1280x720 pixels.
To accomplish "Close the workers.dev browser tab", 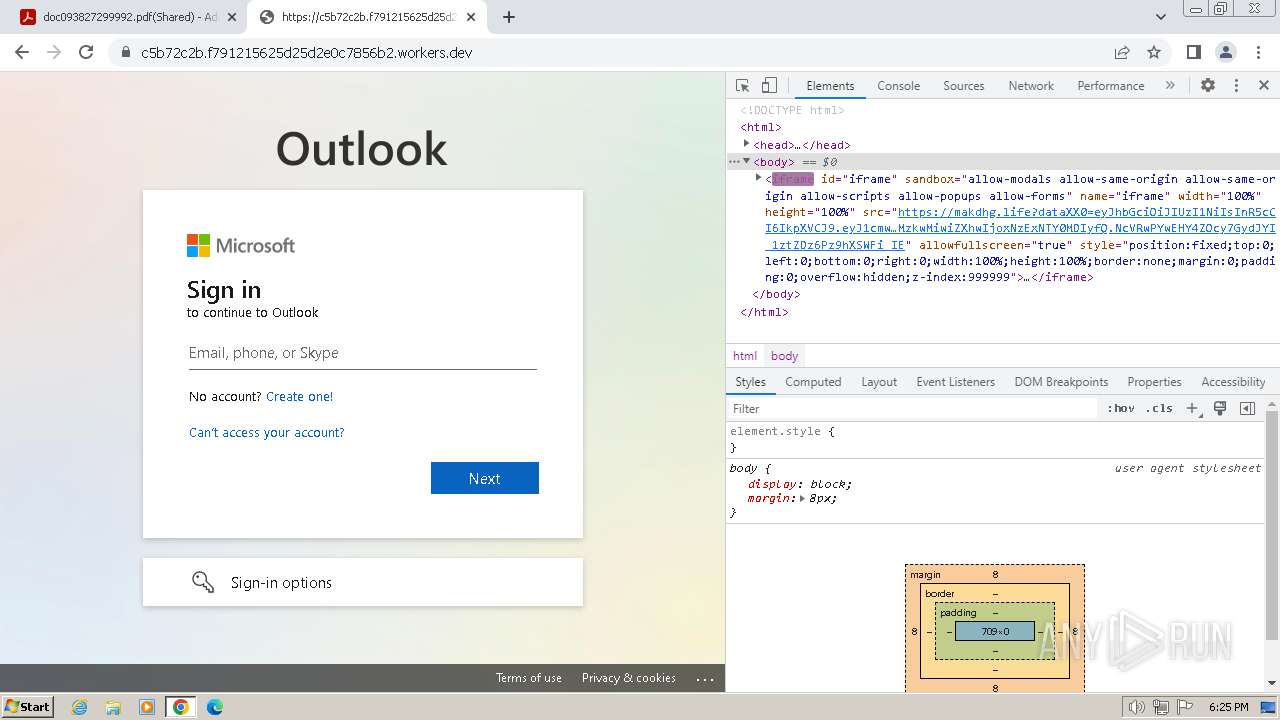I will click(x=471, y=17).
